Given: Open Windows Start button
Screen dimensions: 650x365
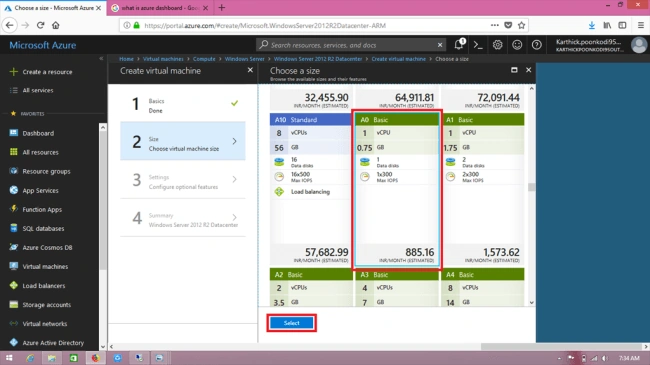Looking at the screenshot, I should click(x=9, y=358).
